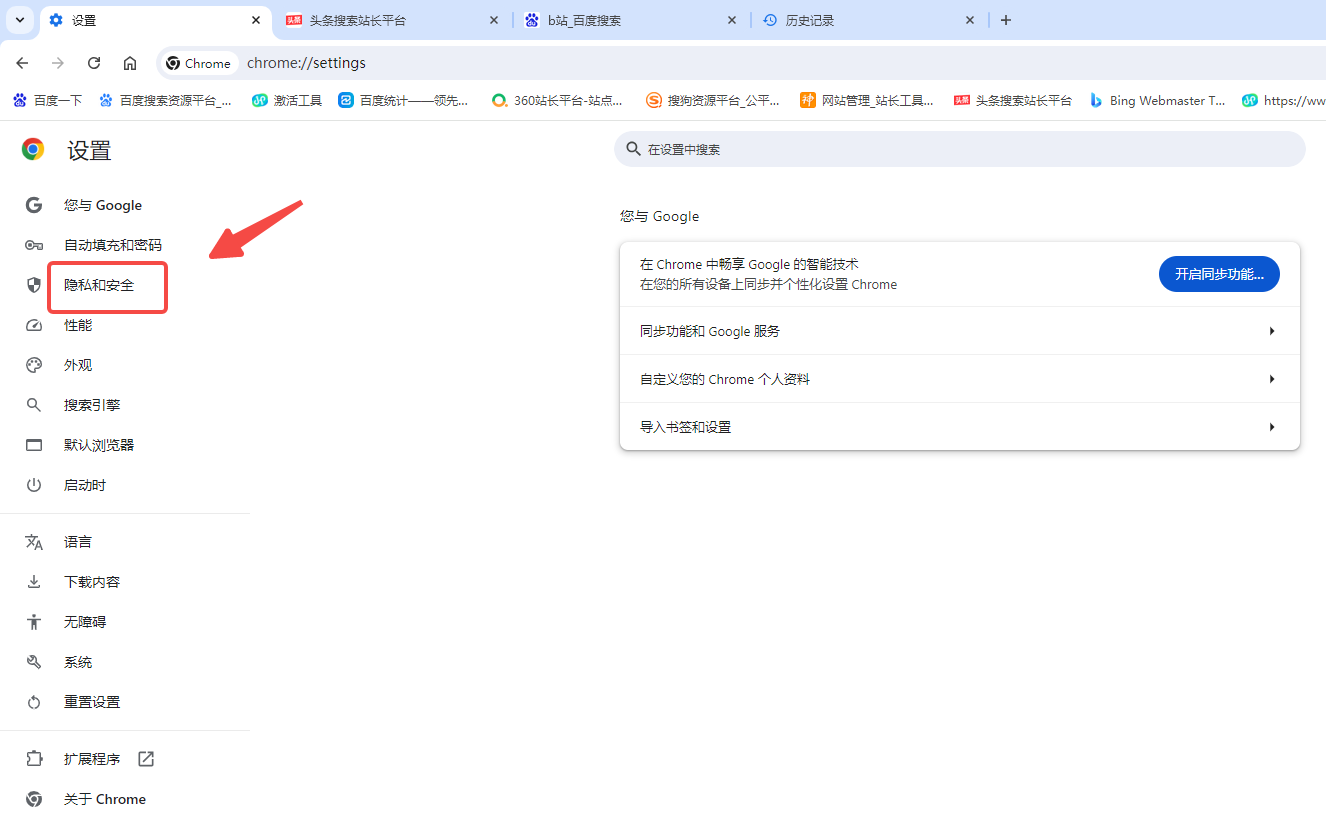Click the Google G icon in sidebar
Screen dimensions: 1326x835
[x=34, y=205]
